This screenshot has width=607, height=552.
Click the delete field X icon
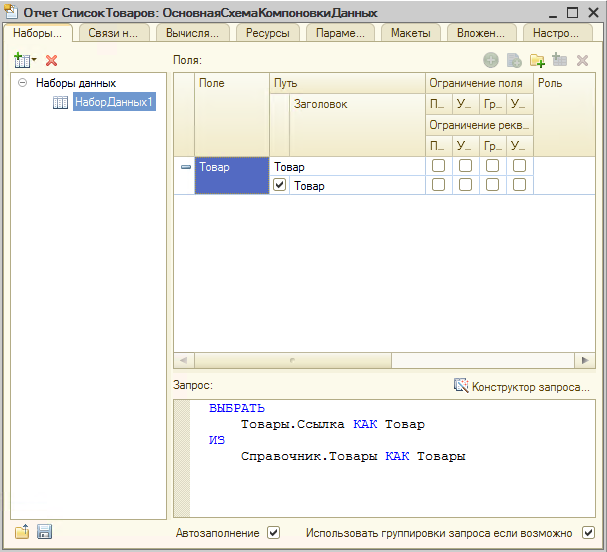(582, 61)
